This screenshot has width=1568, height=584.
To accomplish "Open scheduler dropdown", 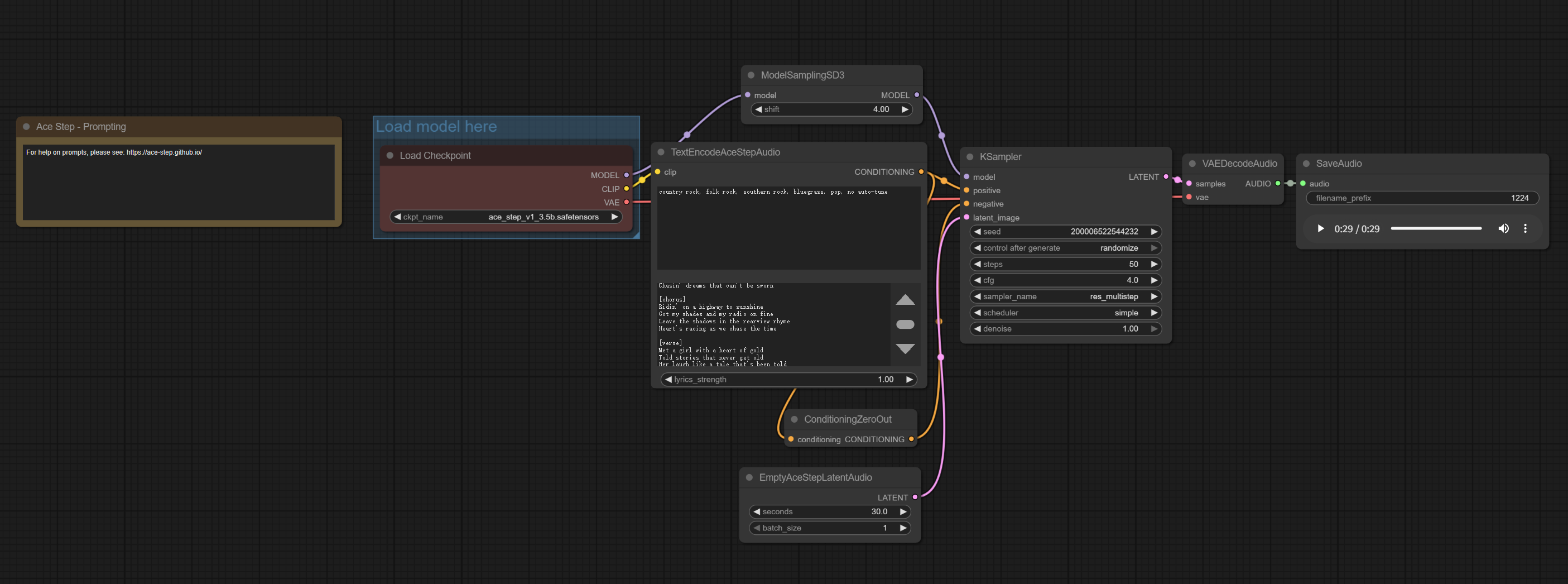I will point(1065,313).
